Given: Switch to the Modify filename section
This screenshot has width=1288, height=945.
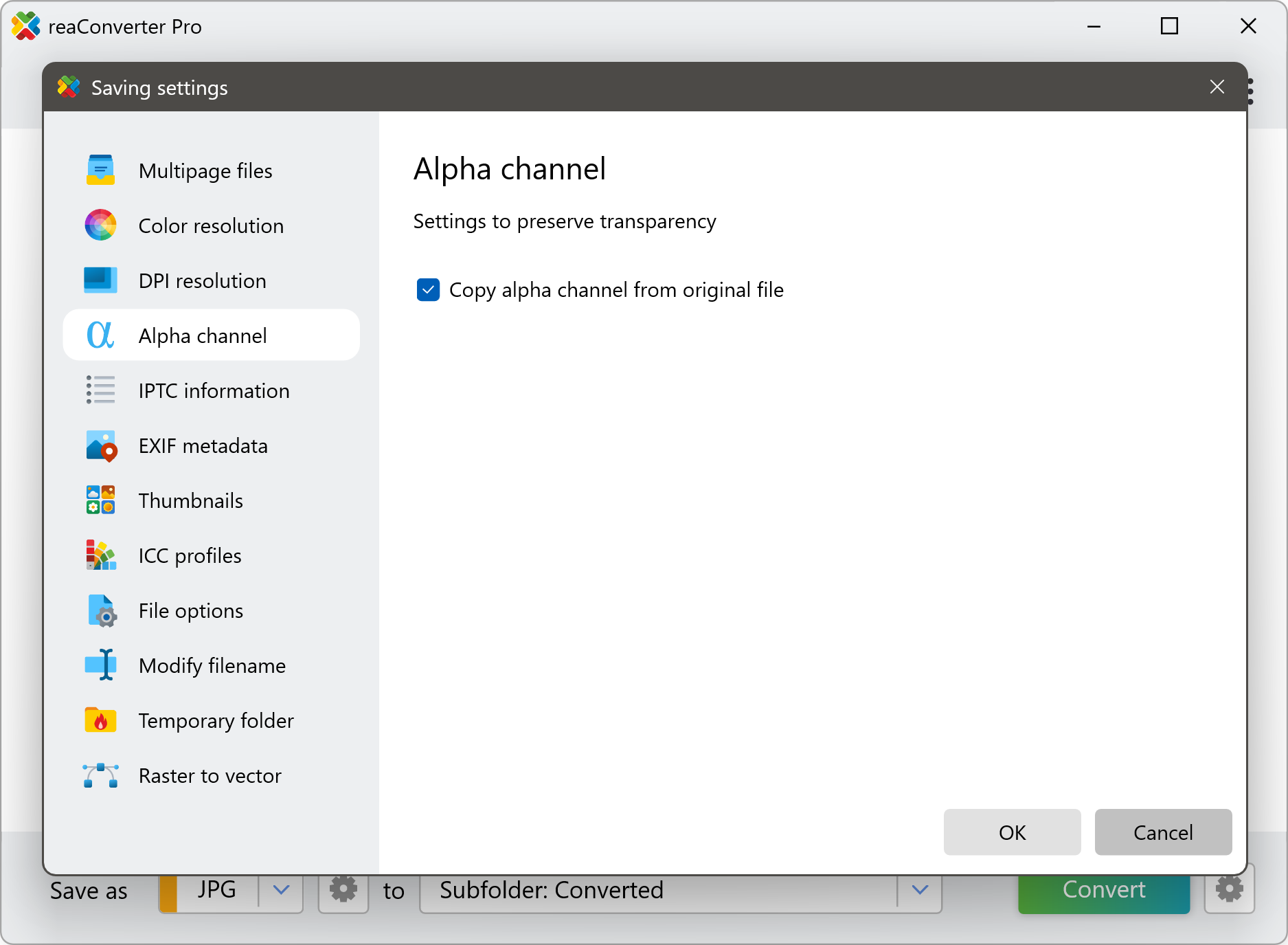Looking at the screenshot, I should 212,665.
